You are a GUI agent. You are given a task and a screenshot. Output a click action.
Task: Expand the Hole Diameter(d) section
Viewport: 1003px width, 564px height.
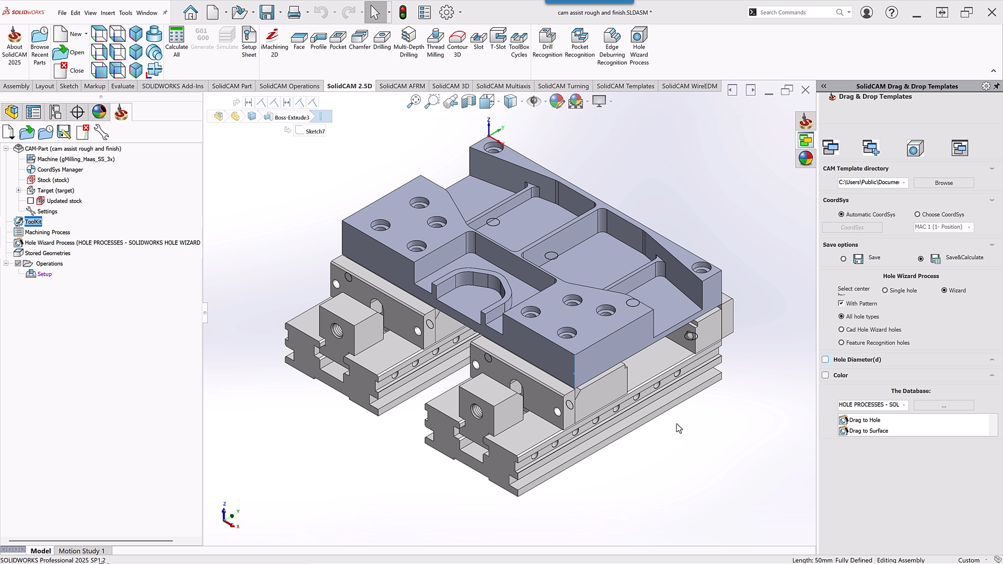[992, 359]
